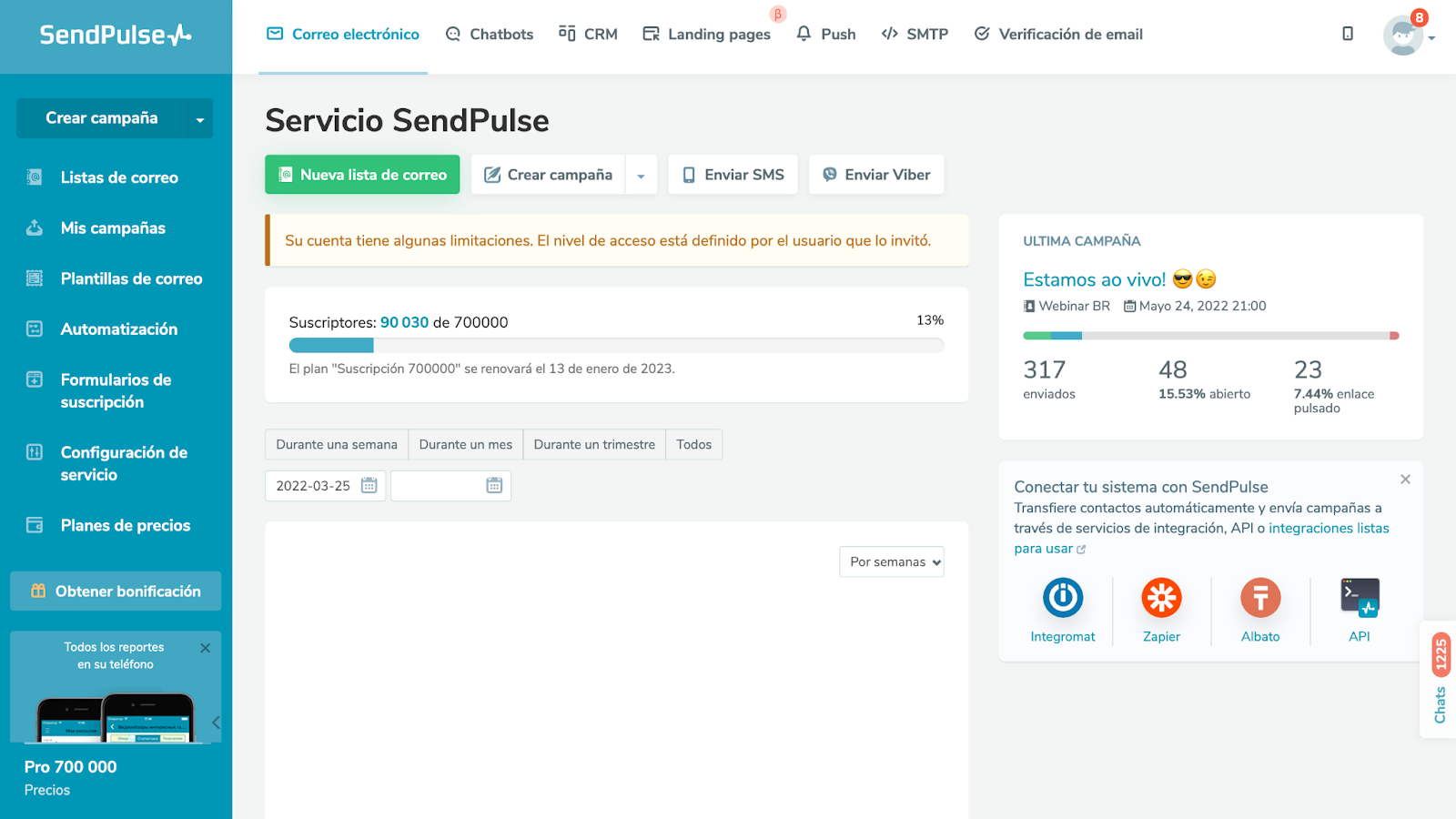Expand the Crear campaña split-button arrow
Viewport: 1456px width, 819px height.
(x=642, y=176)
